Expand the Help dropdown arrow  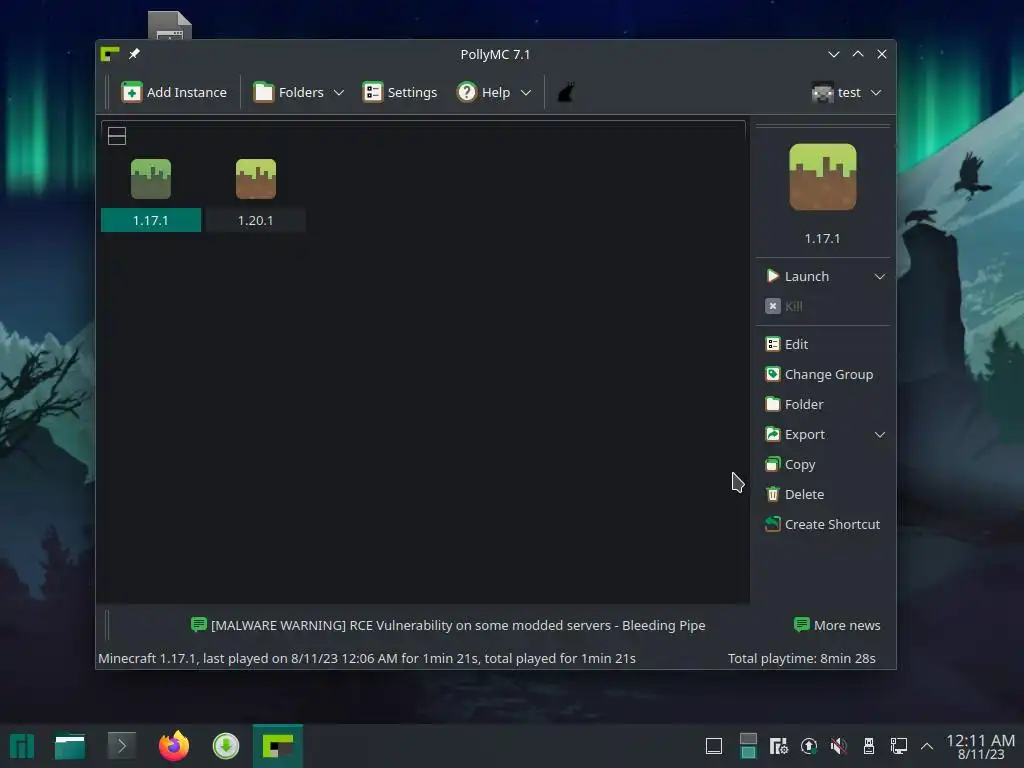click(526, 93)
